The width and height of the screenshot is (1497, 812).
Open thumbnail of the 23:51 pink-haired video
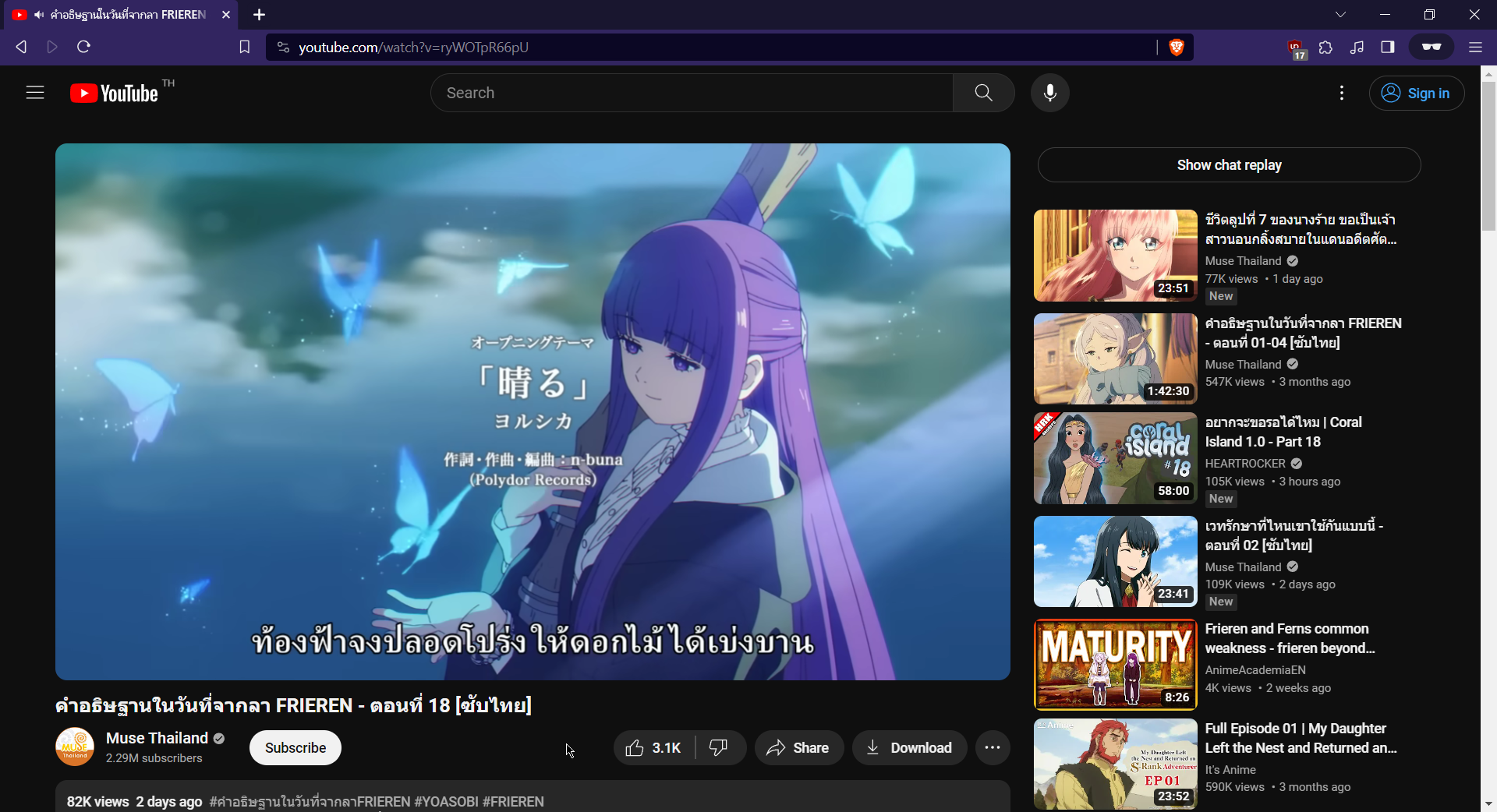click(x=1115, y=256)
